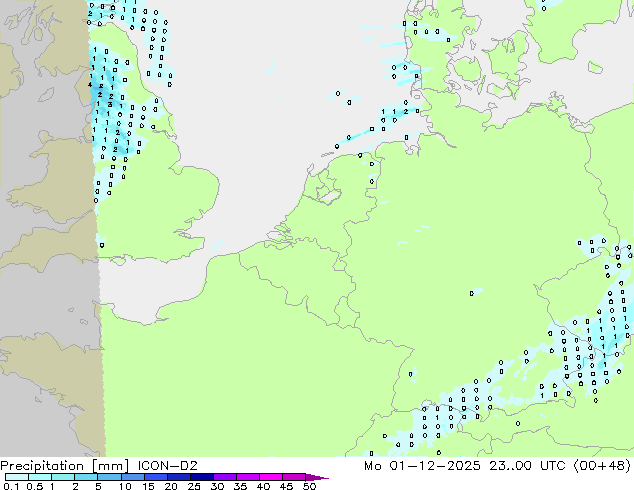The height and width of the screenshot is (490, 634).
Task: Click the legend label '0.1'
Action: 11,486
